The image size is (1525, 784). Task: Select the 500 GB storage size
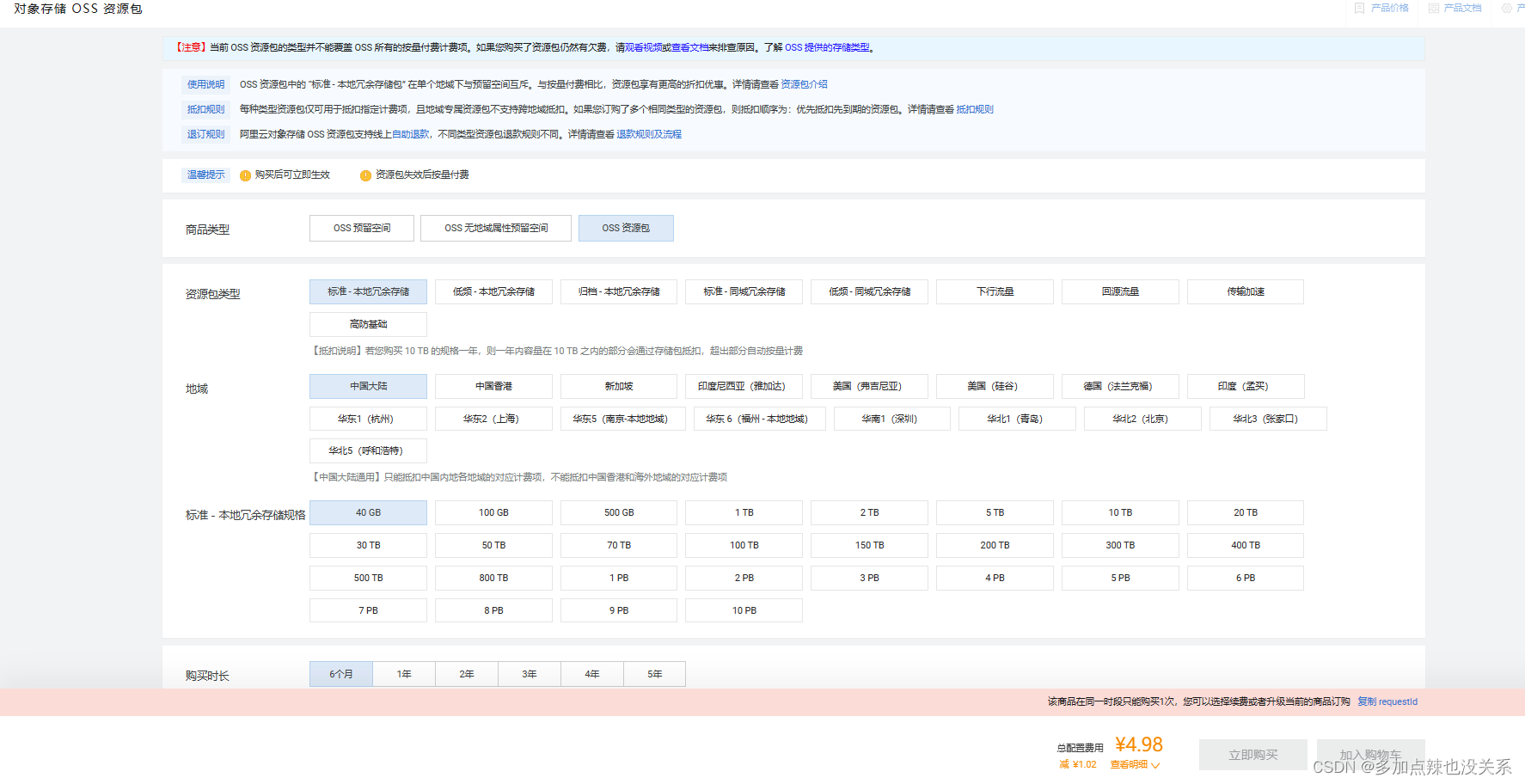(x=619, y=512)
